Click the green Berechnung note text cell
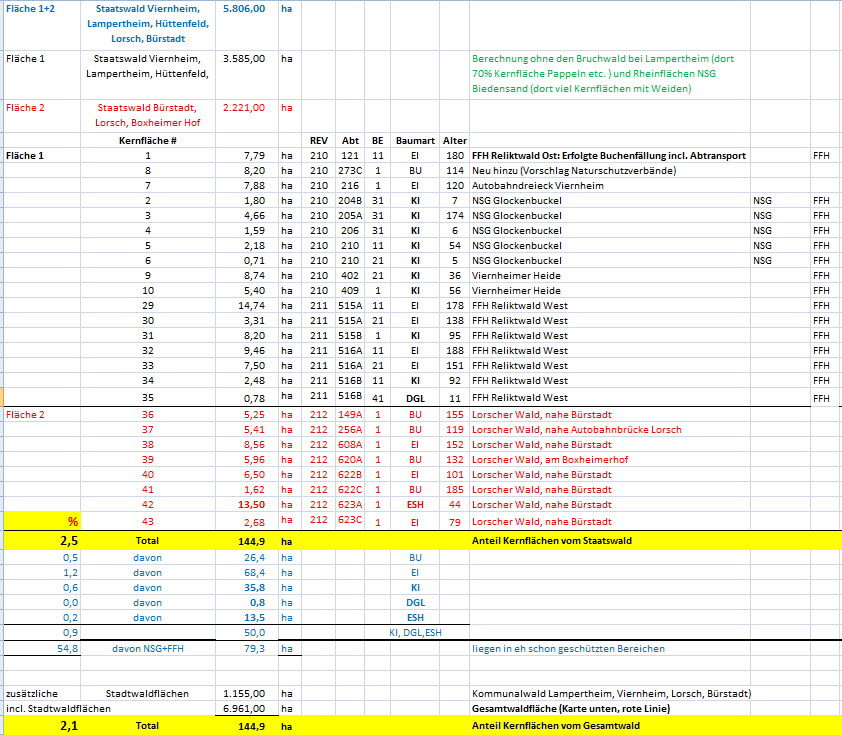Viewport: 842px width, 735px height. click(610, 73)
